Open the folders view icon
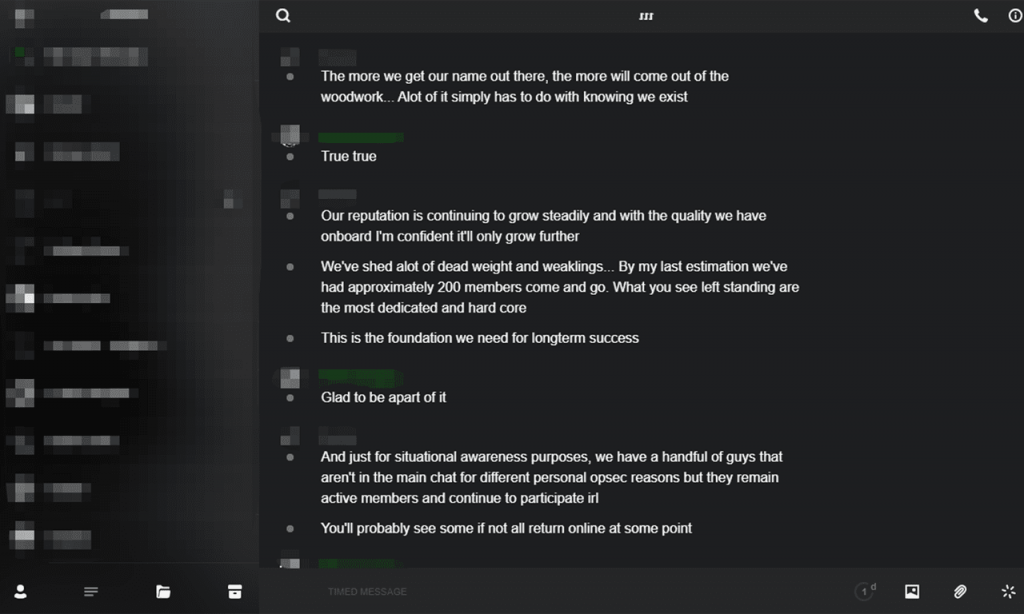Screen dimensions: 1024x614 click(163, 592)
